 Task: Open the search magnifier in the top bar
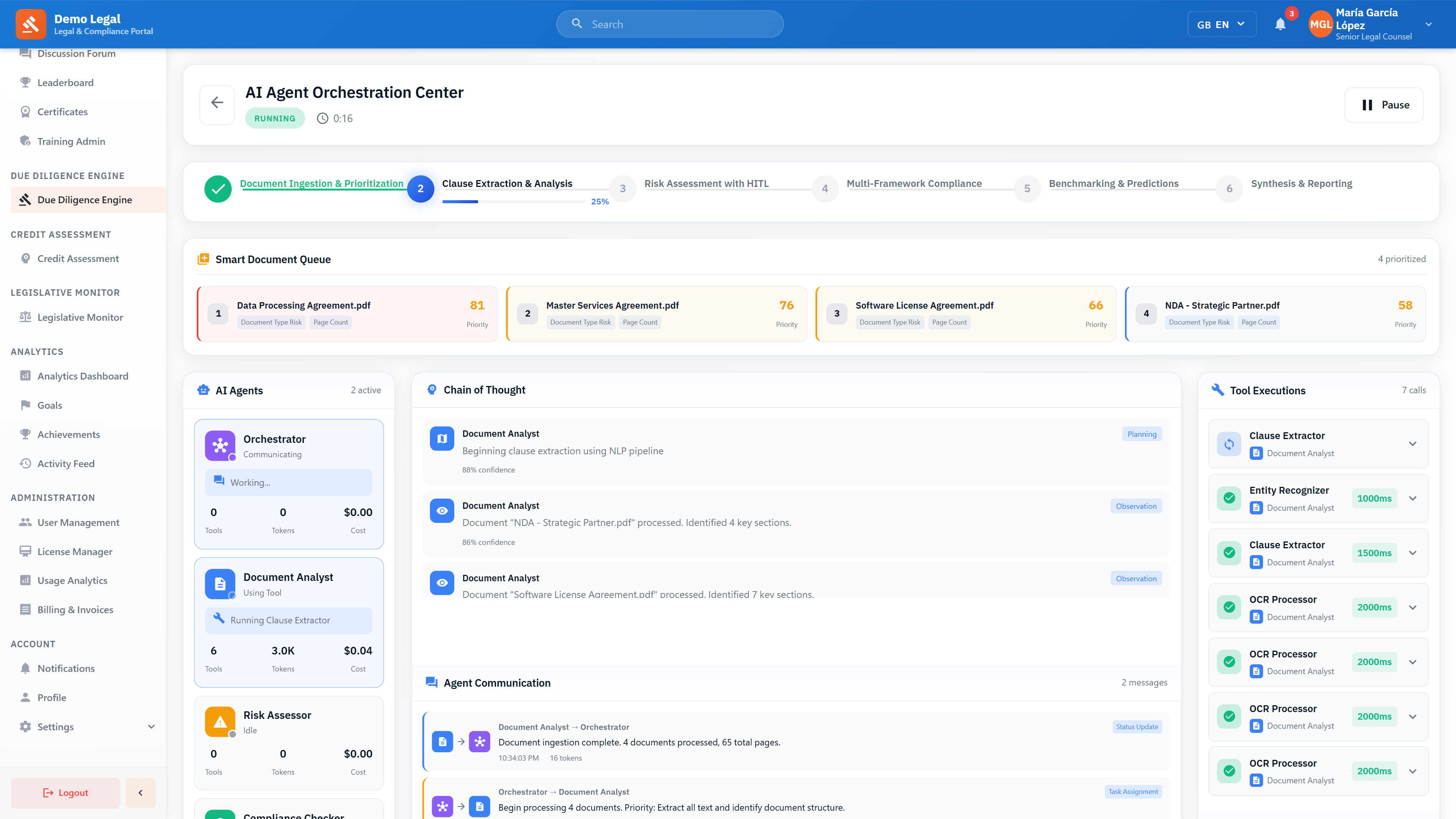coord(576,24)
